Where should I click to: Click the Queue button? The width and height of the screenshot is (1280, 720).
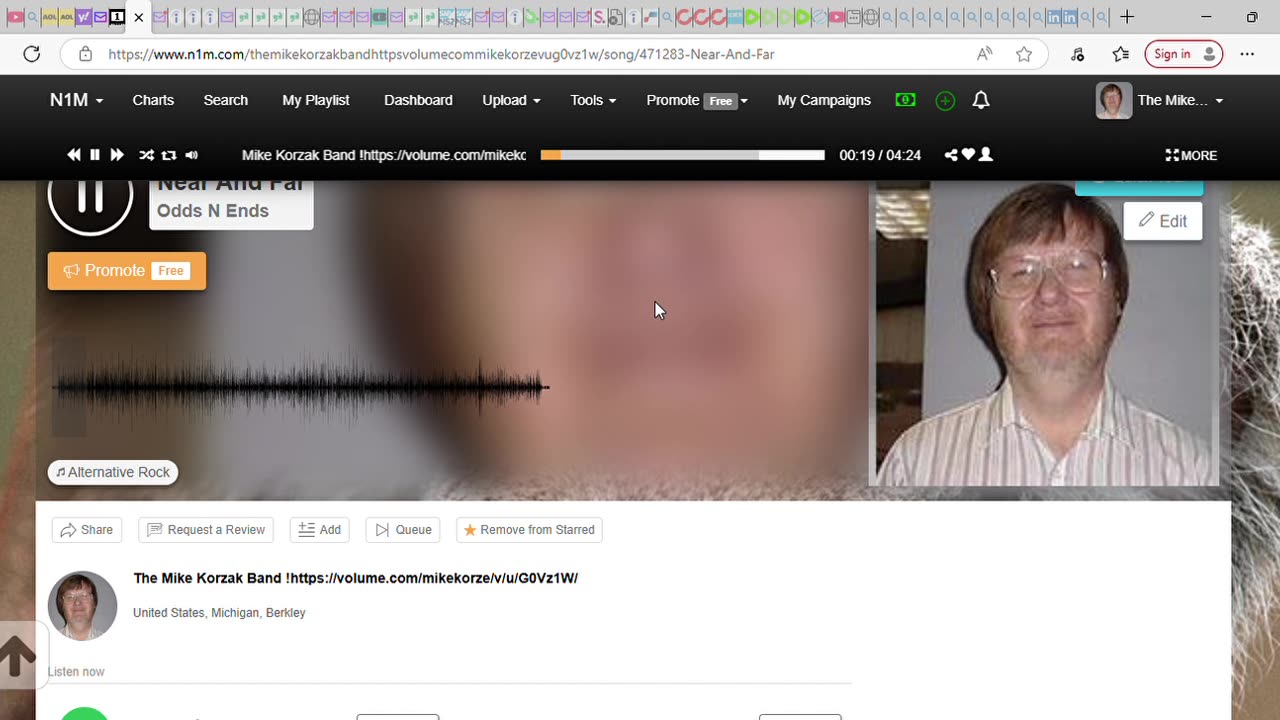click(403, 530)
